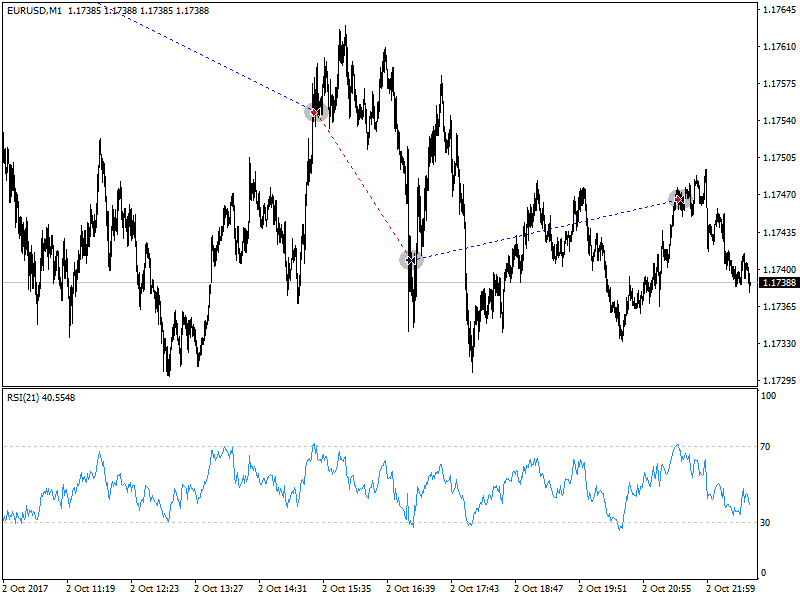Click the 1.17295 price scale label
This screenshot has width=800, height=600.
pyautogui.click(x=779, y=381)
